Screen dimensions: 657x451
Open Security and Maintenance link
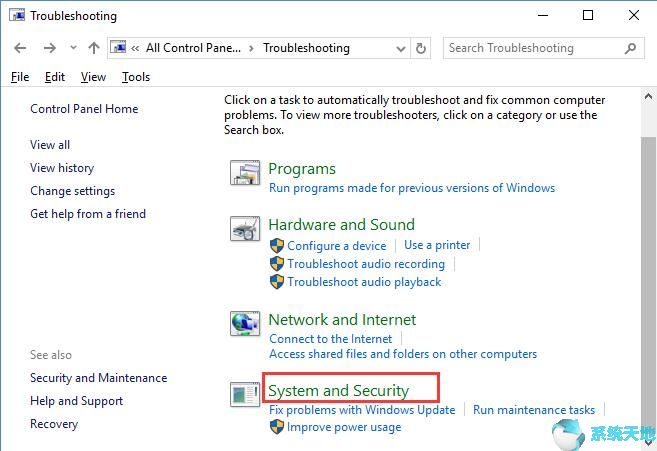click(98, 378)
